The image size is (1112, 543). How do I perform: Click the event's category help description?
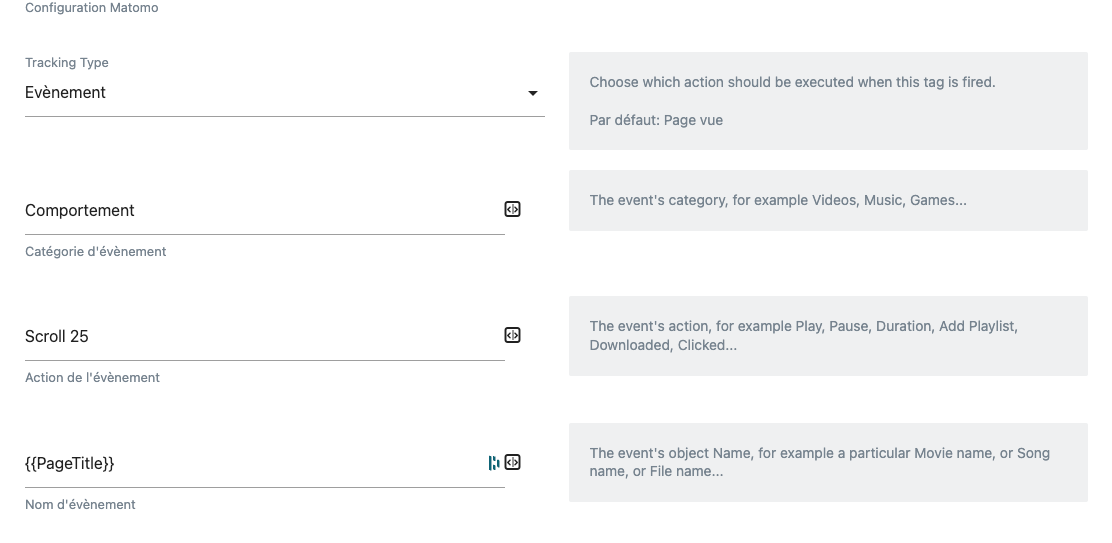coord(778,200)
